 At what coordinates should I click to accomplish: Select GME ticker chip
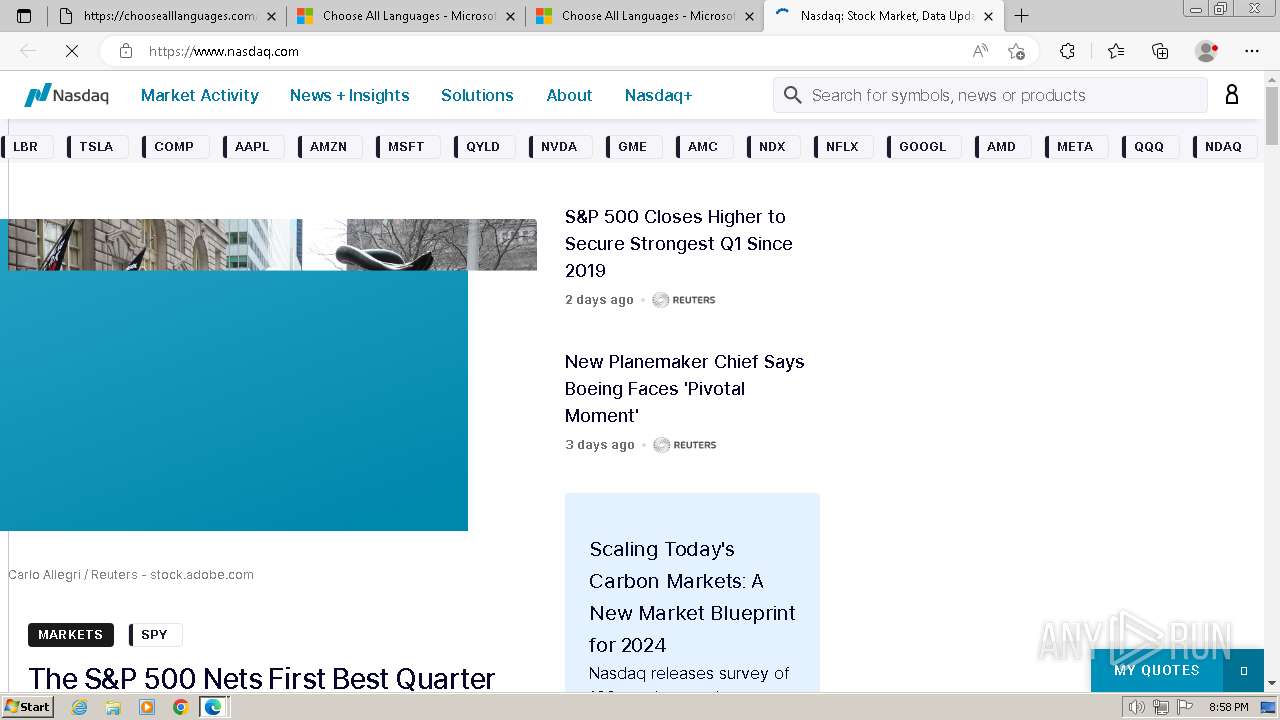633,146
